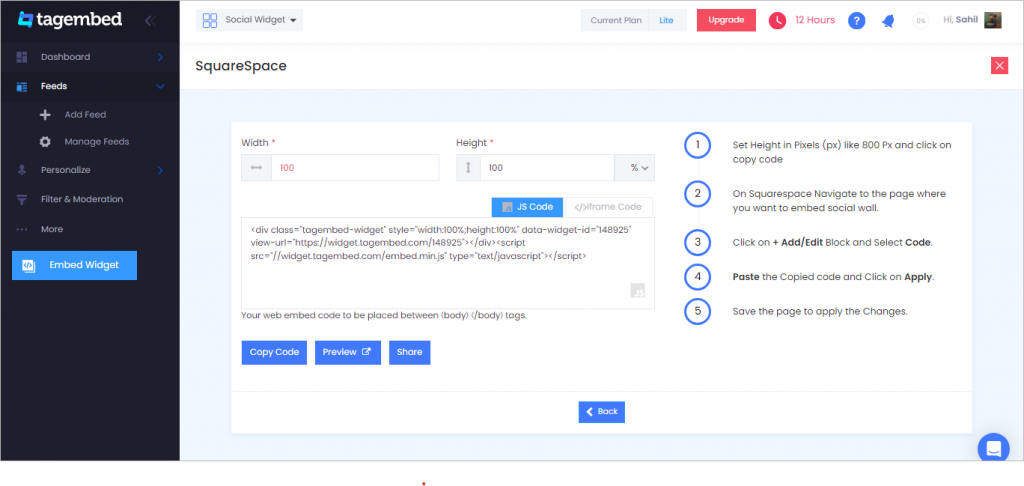Click the Copy Code button
The height and width of the screenshot is (486, 1024).
click(x=274, y=352)
